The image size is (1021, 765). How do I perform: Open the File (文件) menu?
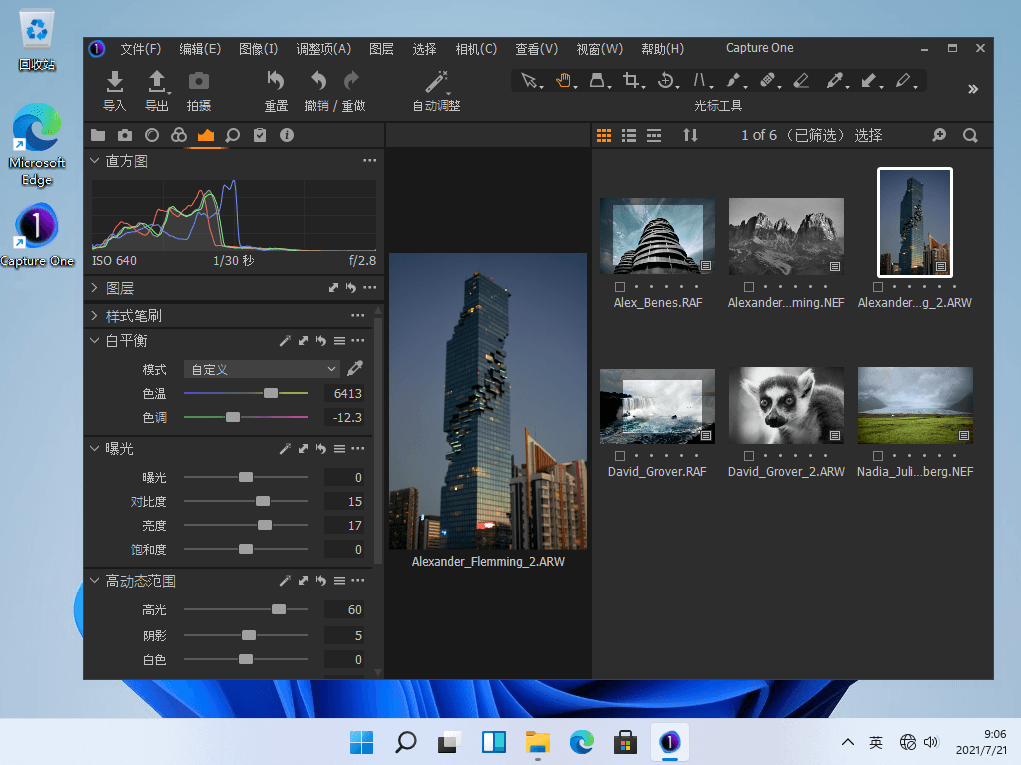point(141,49)
